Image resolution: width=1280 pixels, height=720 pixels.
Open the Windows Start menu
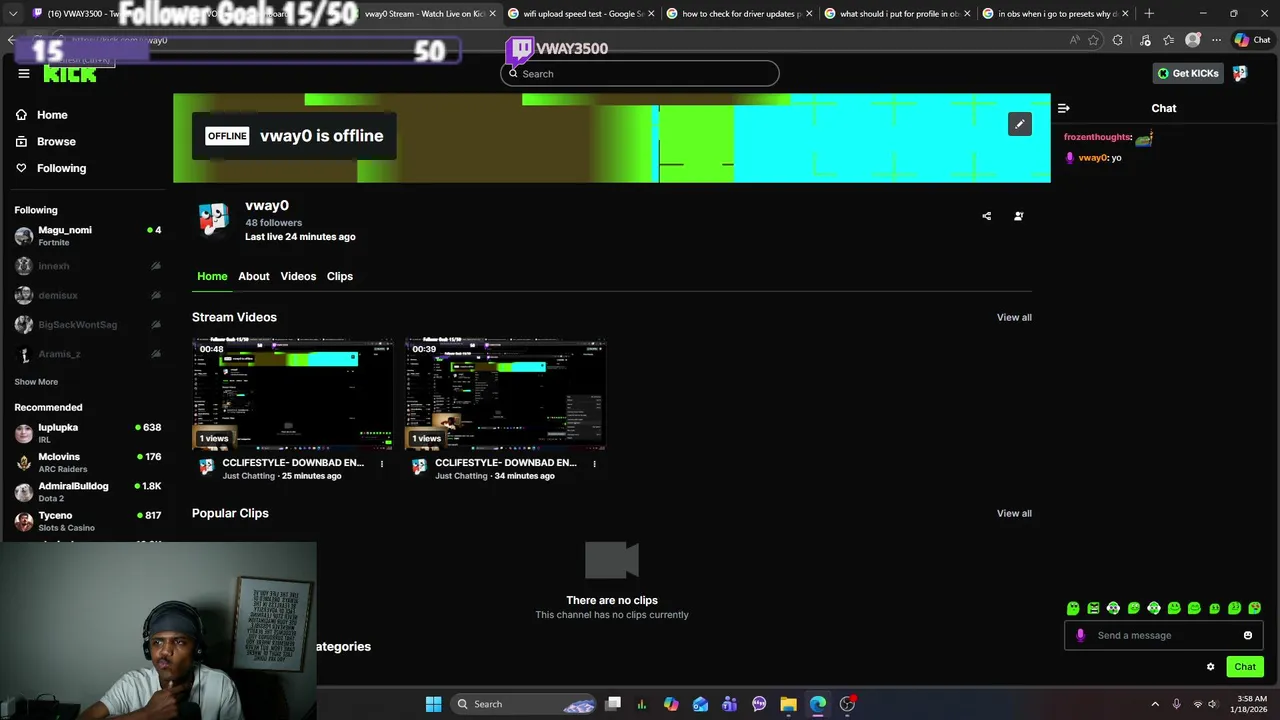pos(433,704)
